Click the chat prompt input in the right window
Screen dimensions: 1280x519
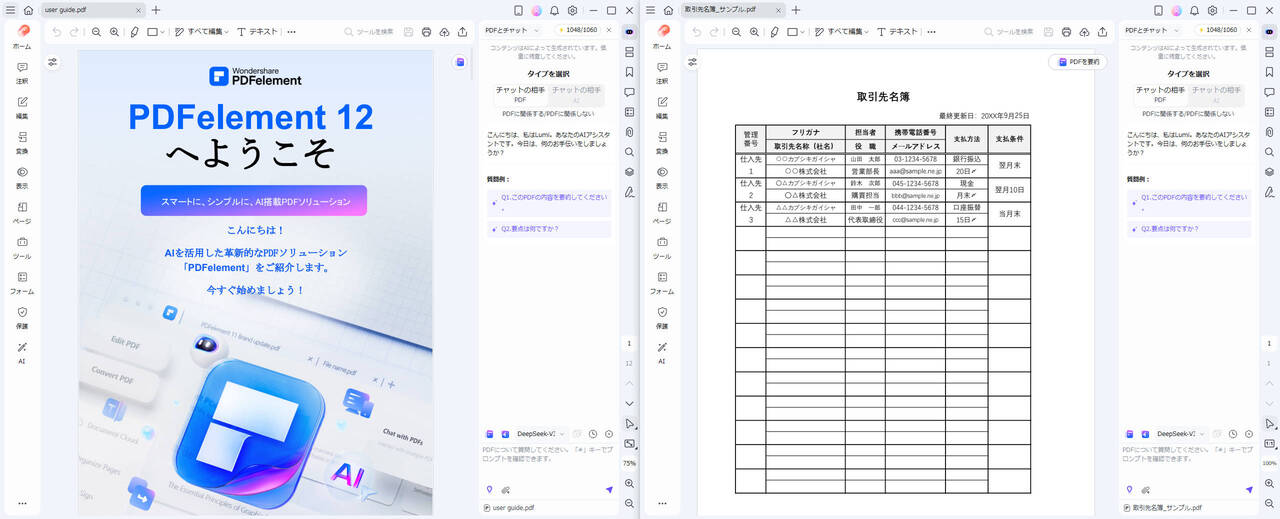pos(1187,462)
